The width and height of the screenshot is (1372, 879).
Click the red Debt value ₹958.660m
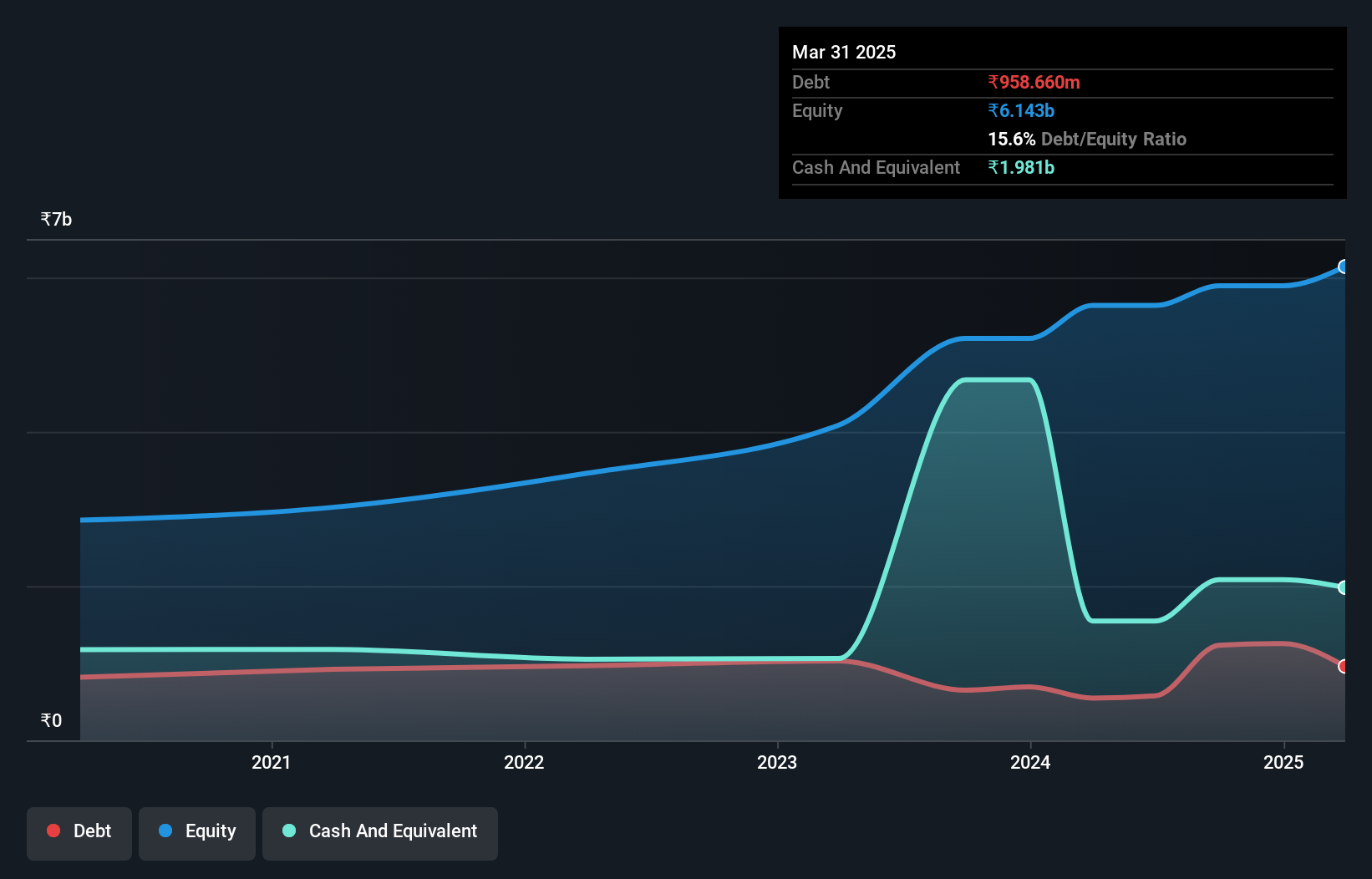[1034, 83]
